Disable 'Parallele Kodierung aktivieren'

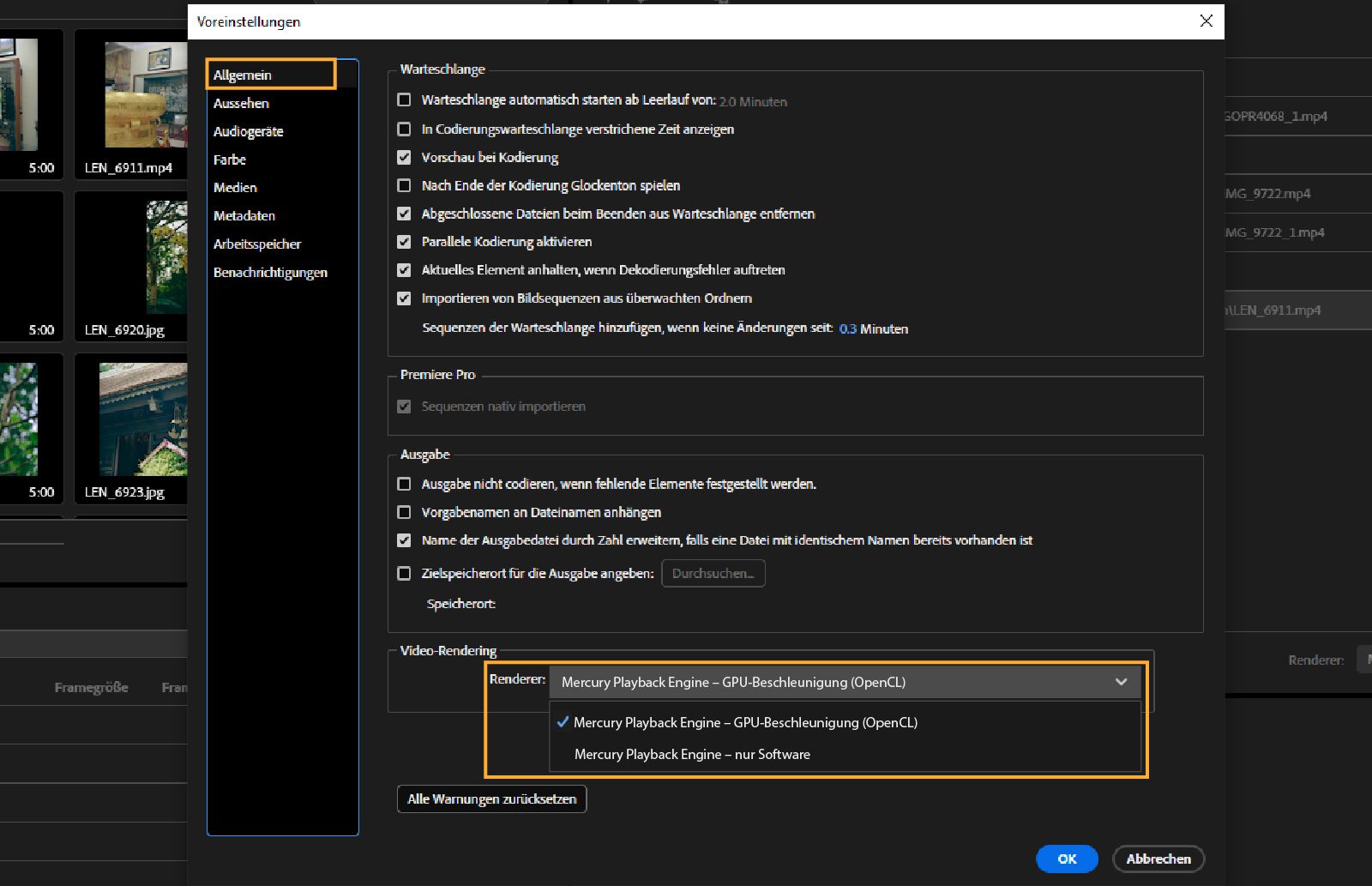click(404, 242)
